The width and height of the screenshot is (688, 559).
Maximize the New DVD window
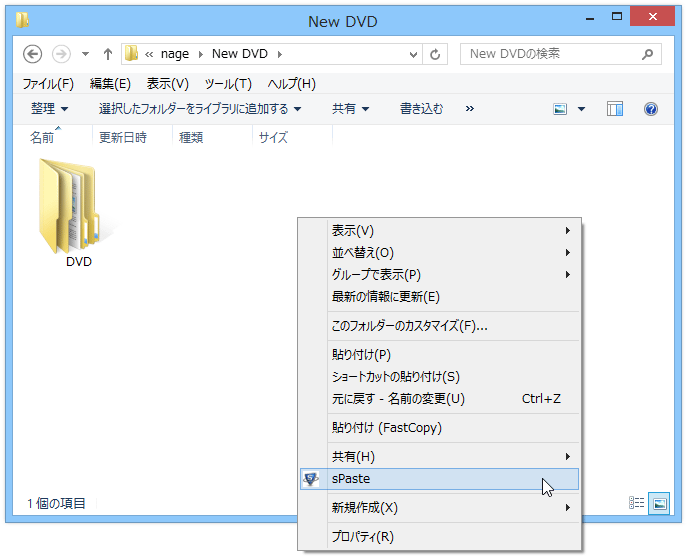(x=617, y=17)
